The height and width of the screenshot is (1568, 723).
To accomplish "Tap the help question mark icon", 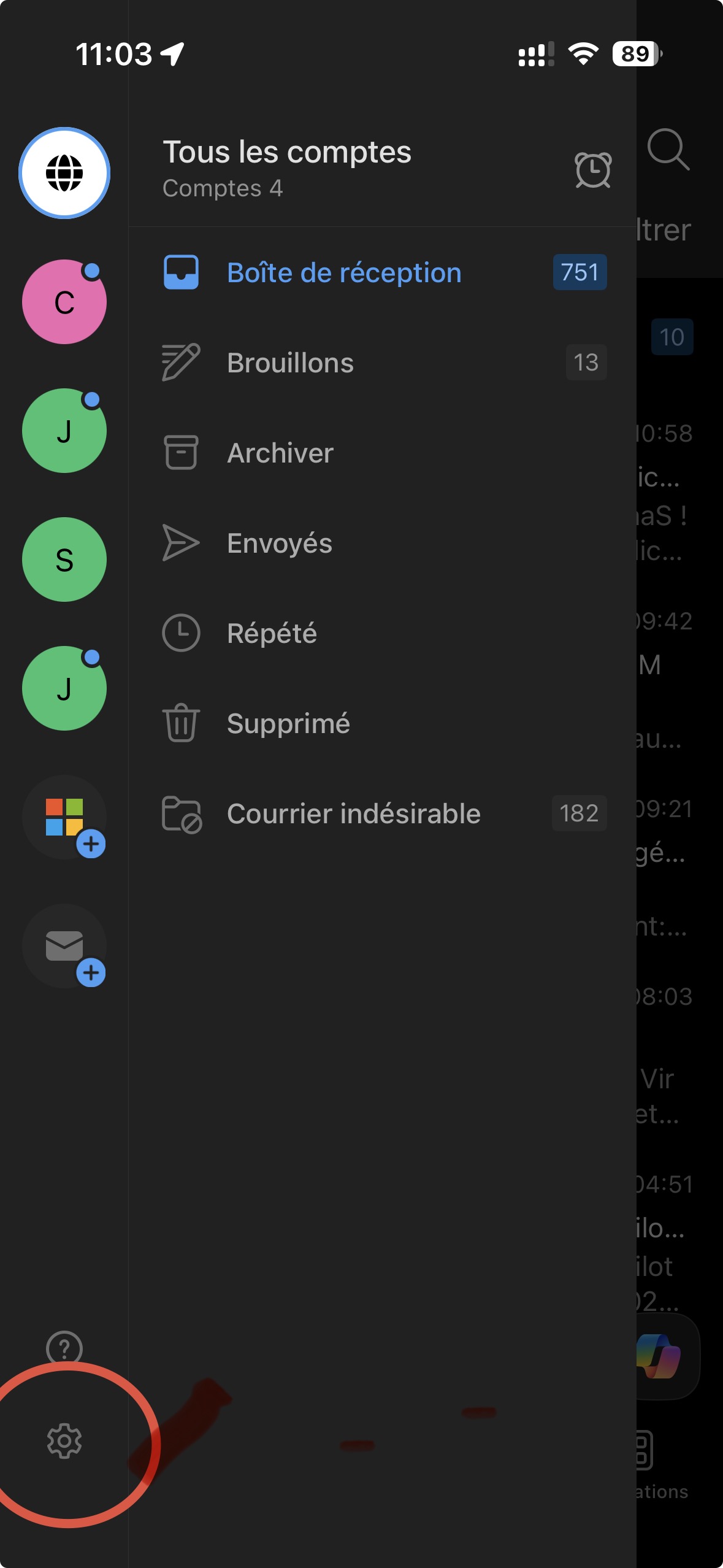I will tap(64, 1347).
